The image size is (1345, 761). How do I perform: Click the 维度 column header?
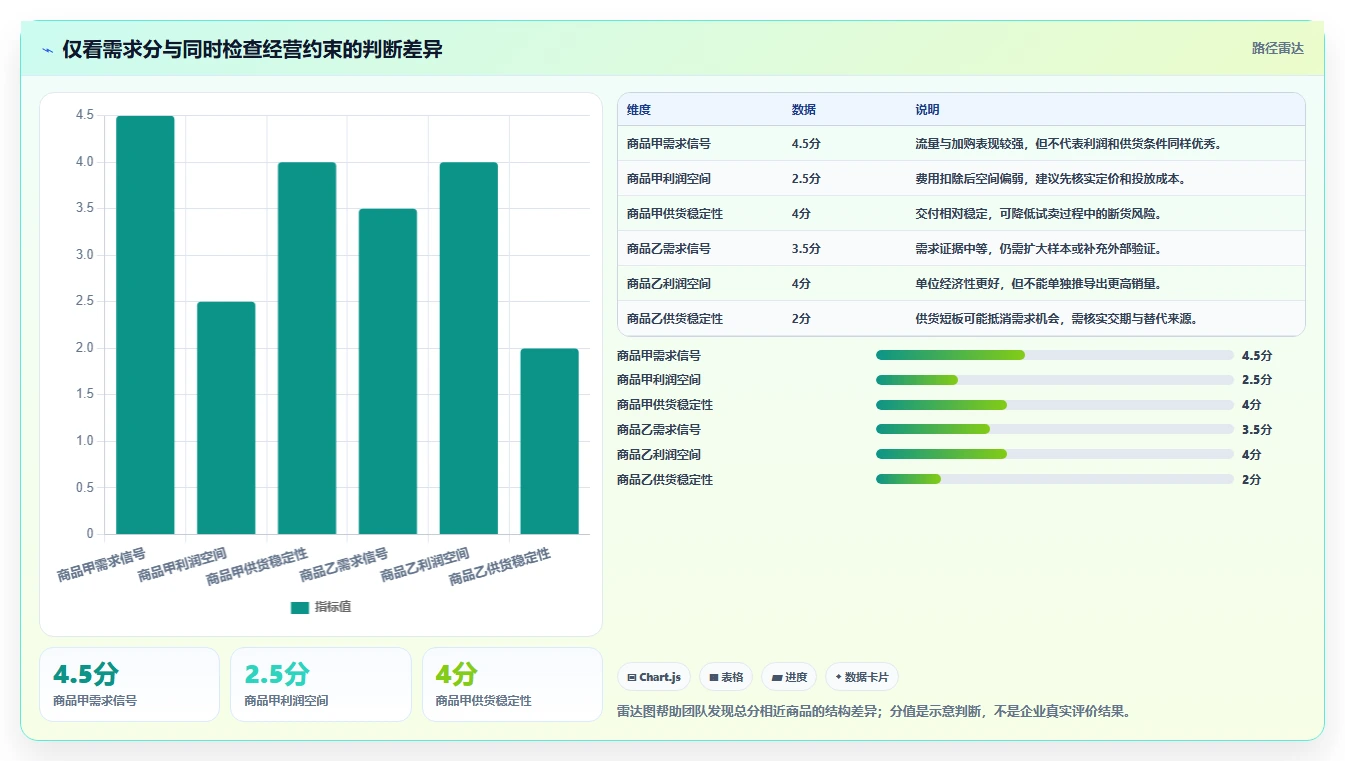click(x=639, y=110)
